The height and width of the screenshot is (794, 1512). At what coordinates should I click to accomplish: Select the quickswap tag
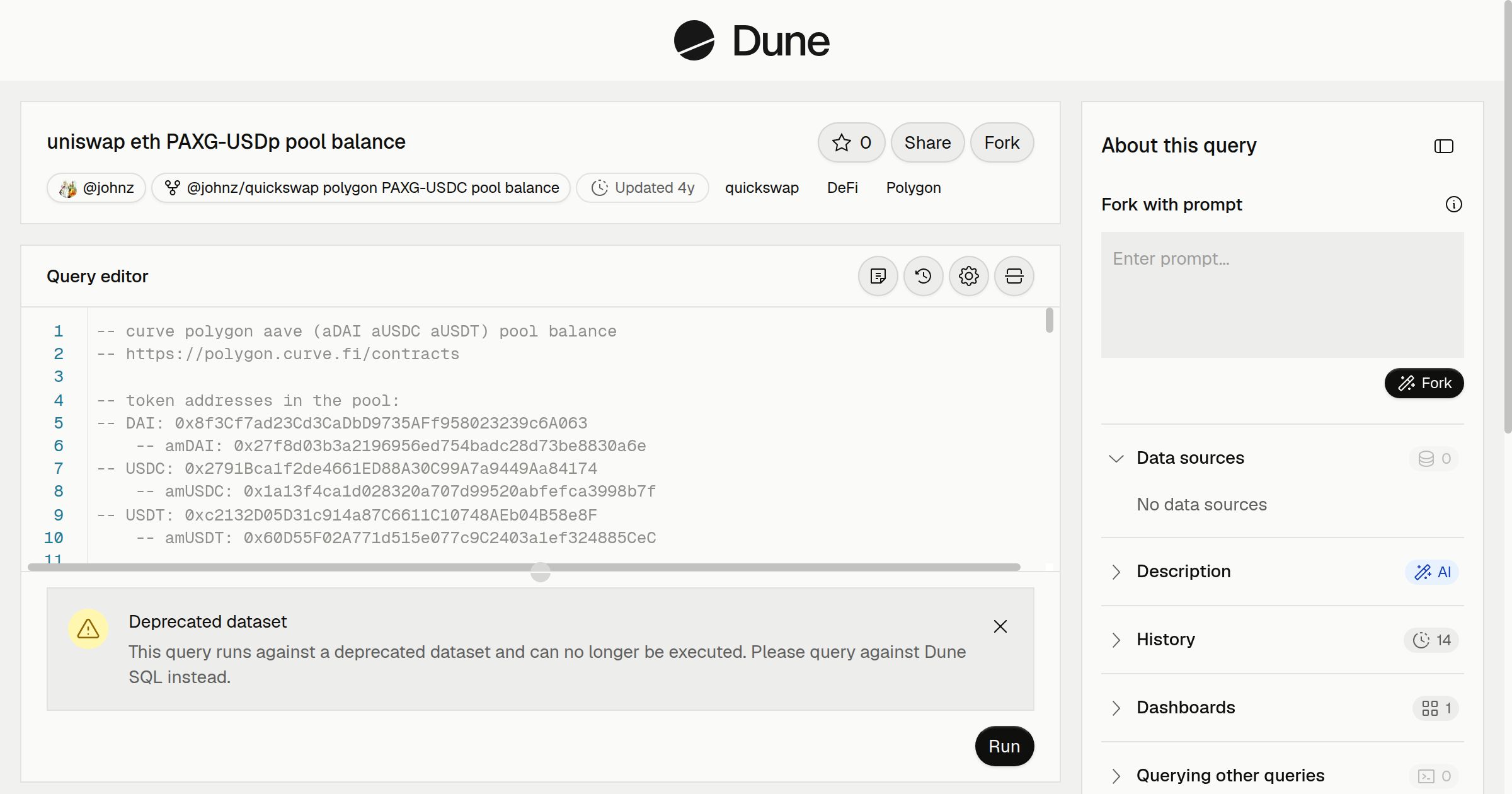coord(762,188)
